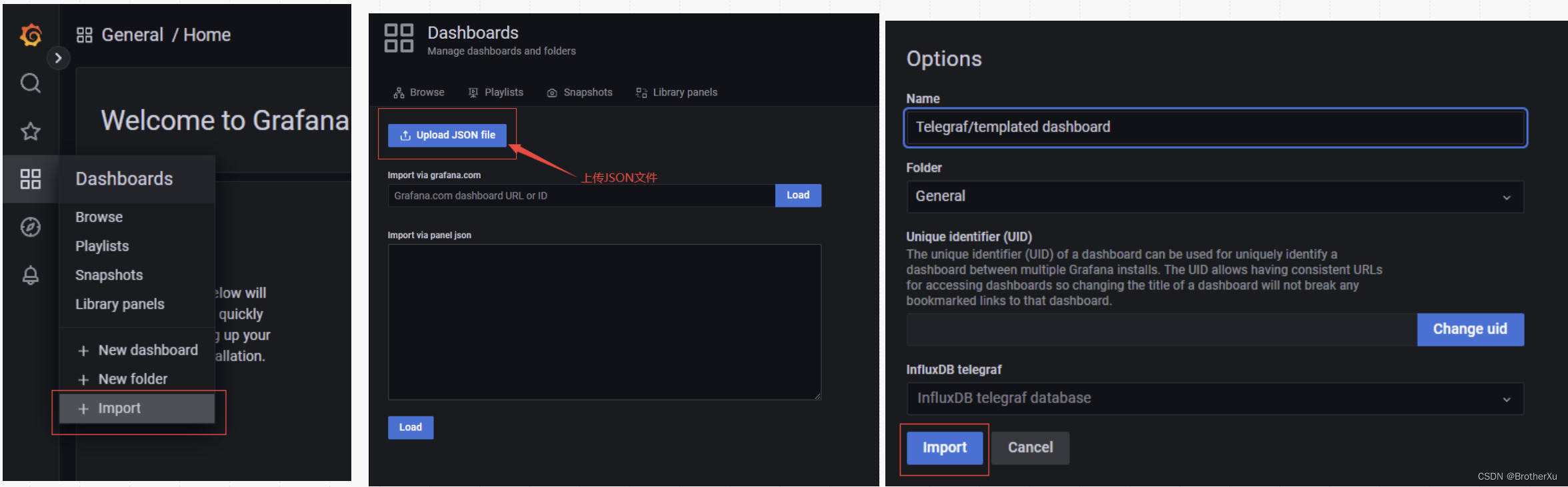Click the Upload JSON file button
Viewport: 1568px width, 487px height.
(447, 135)
